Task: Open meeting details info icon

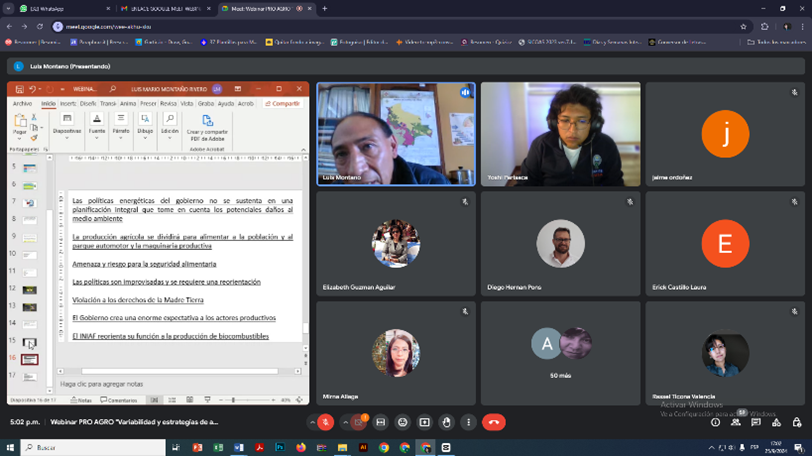Action: coord(715,422)
